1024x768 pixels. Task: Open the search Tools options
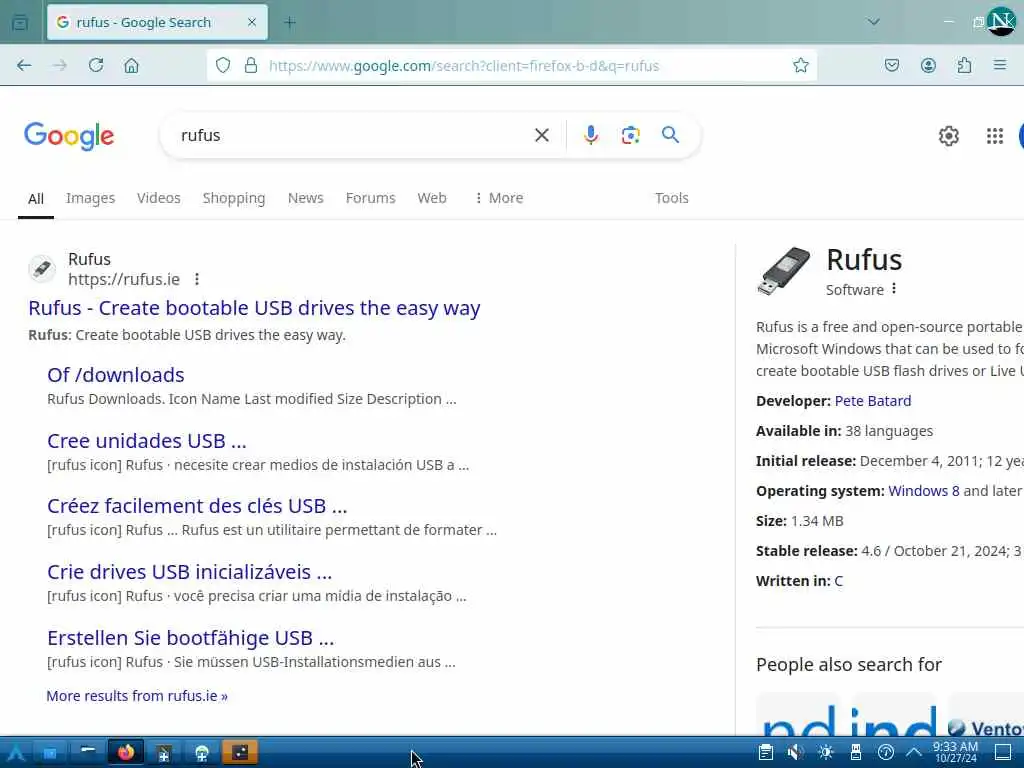[x=671, y=198]
